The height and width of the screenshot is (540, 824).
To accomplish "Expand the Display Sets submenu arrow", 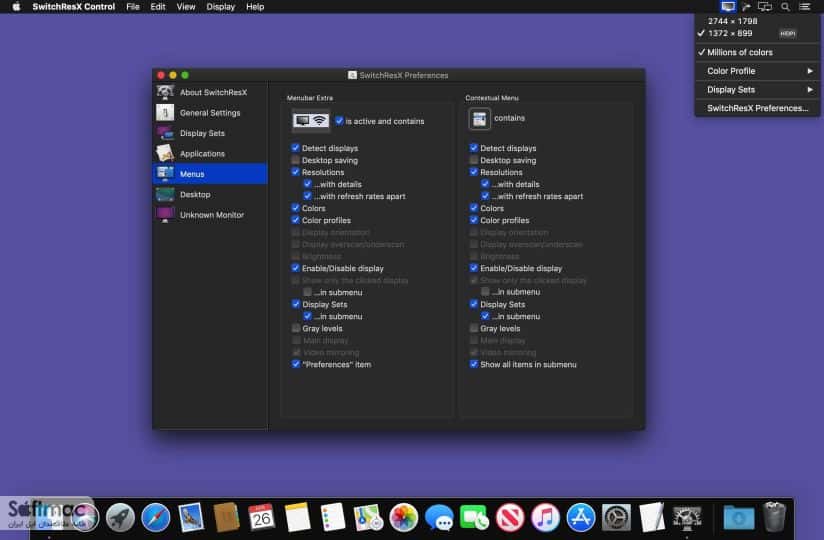I will click(x=810, y=90).
